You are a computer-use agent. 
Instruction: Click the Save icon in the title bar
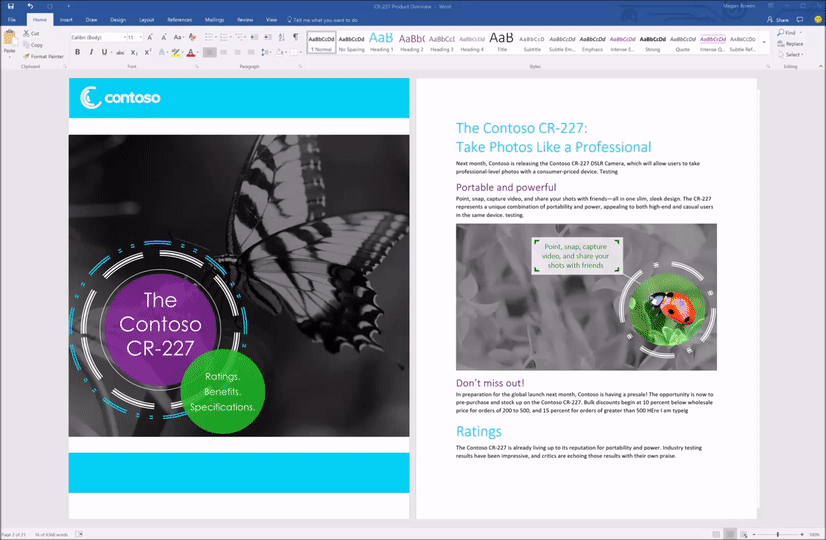(10, 6)
